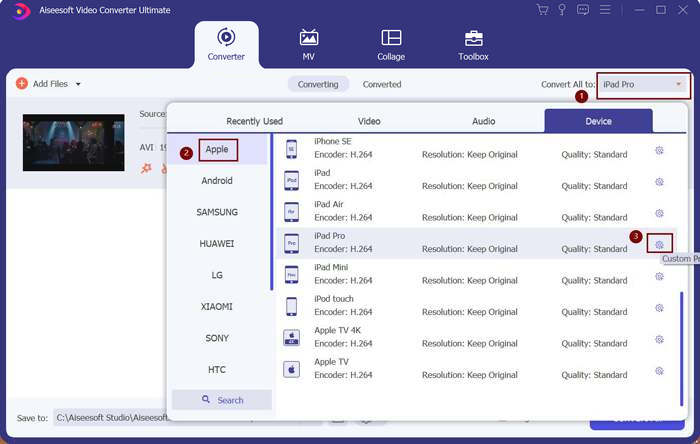
Task: Click the Apple TV 4K device icon
Action: pyautogui.click(x=291, y=338)
